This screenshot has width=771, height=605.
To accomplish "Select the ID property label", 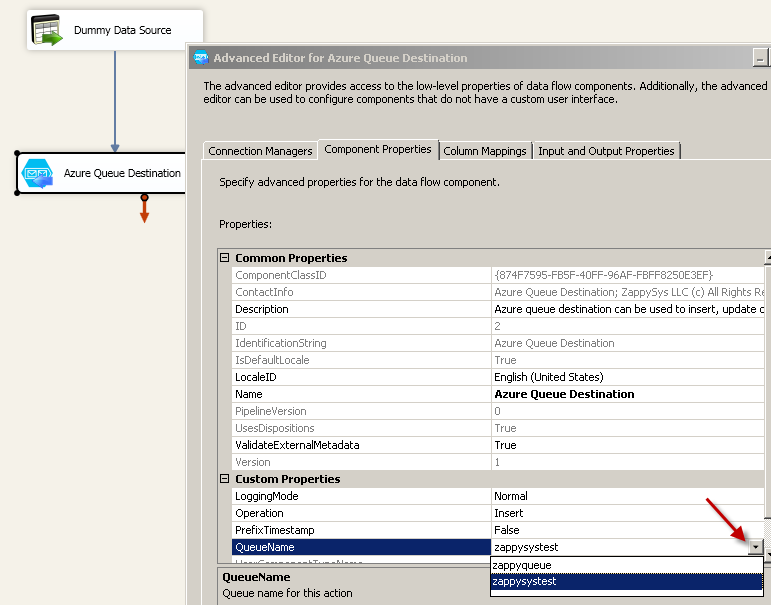I will click(x=240, y=326).
